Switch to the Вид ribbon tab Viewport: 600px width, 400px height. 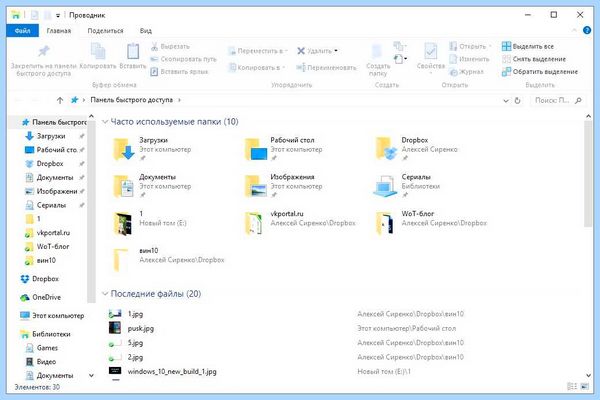145,31
